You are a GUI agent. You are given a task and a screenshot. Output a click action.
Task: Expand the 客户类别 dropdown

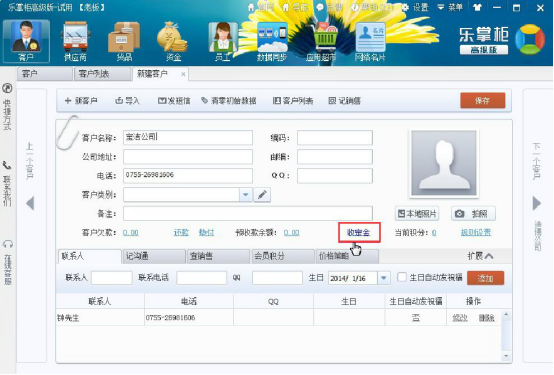[x=246, y=195]
